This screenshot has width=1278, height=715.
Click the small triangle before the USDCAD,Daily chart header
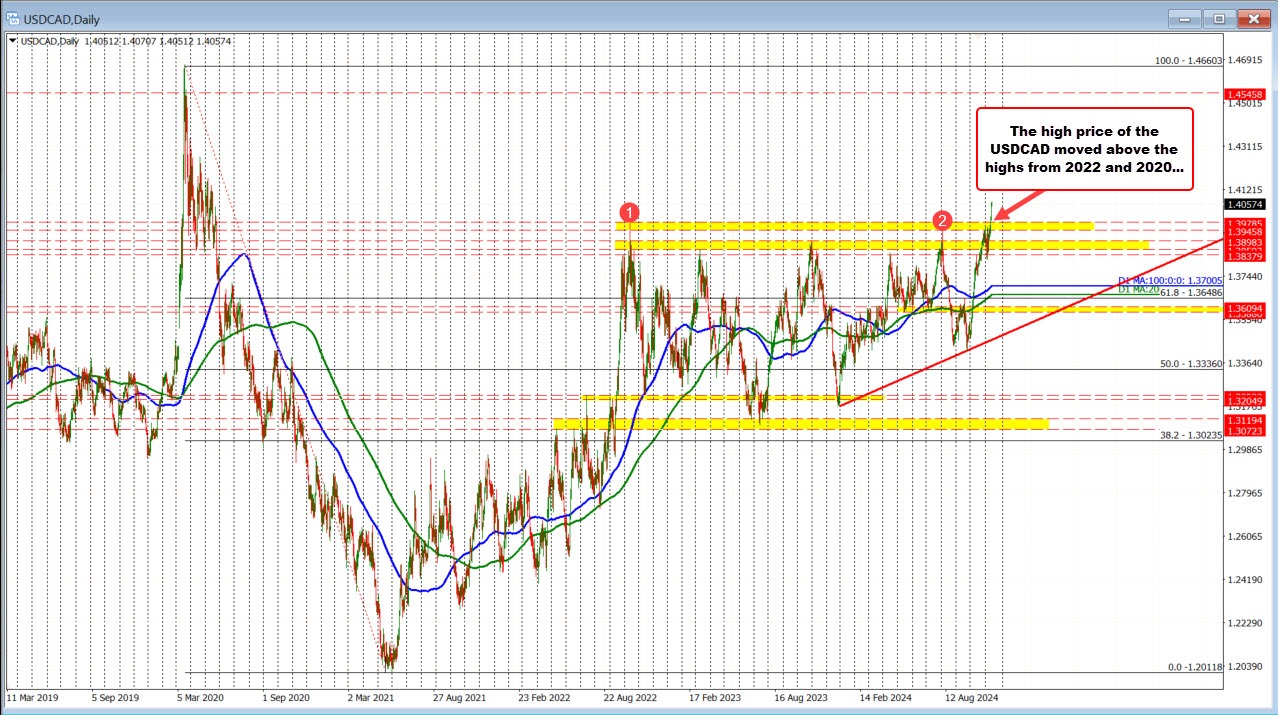tap(10, 41)
